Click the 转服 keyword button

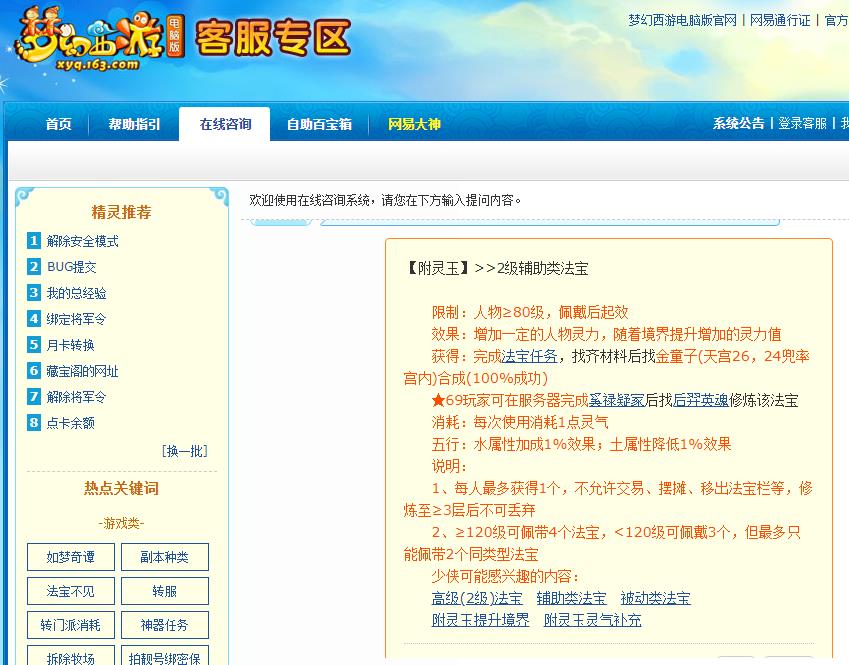point(165,591)
